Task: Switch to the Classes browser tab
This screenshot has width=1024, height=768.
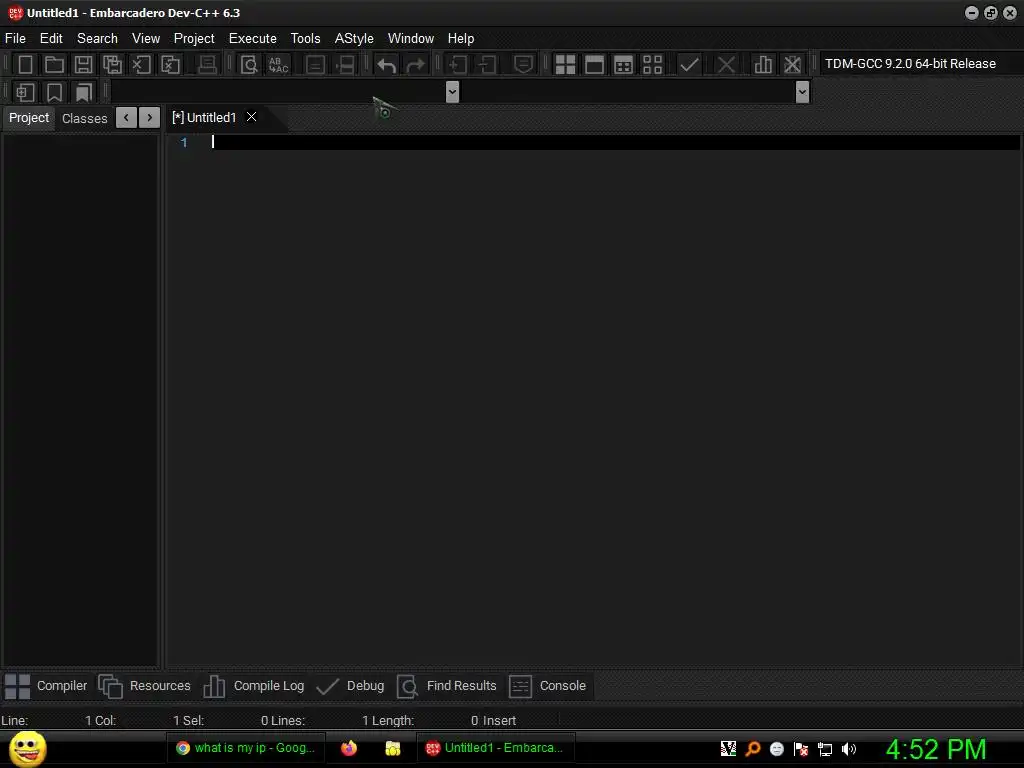Action: click(x=85, y=118)
